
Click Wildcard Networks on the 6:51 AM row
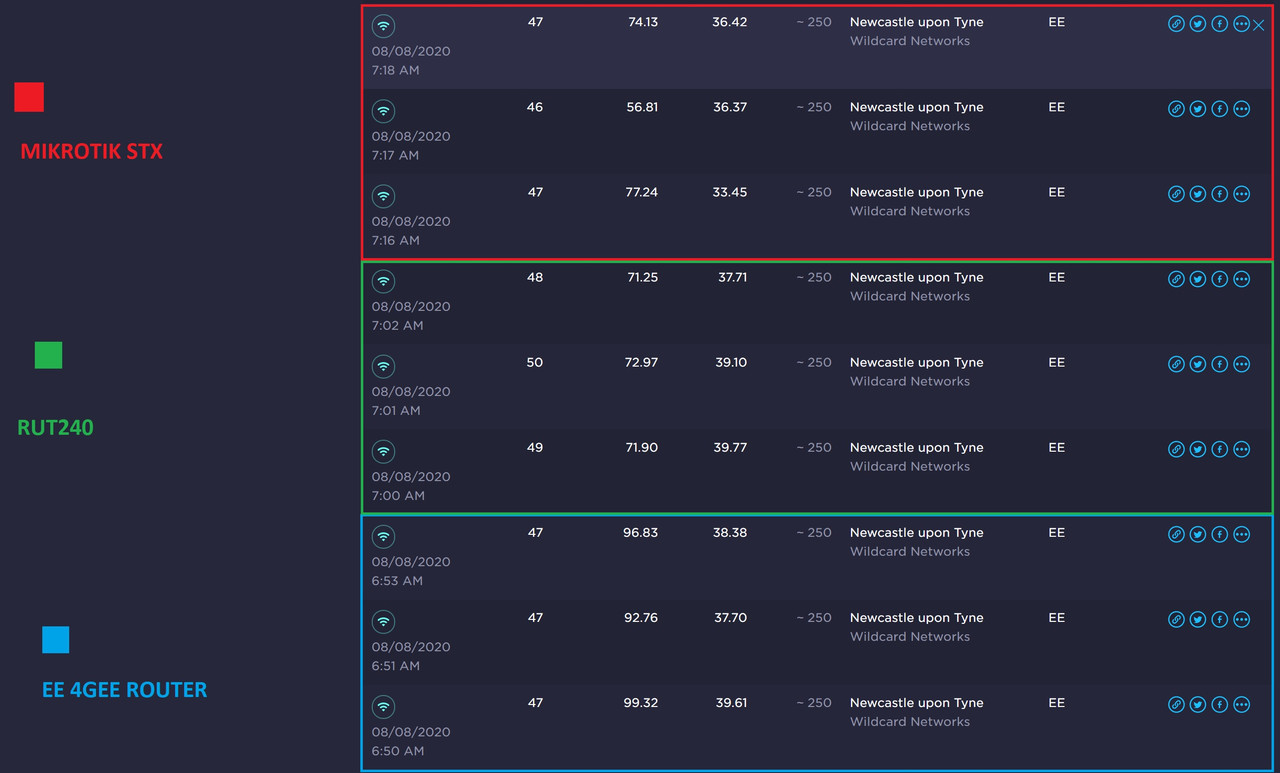910,637
